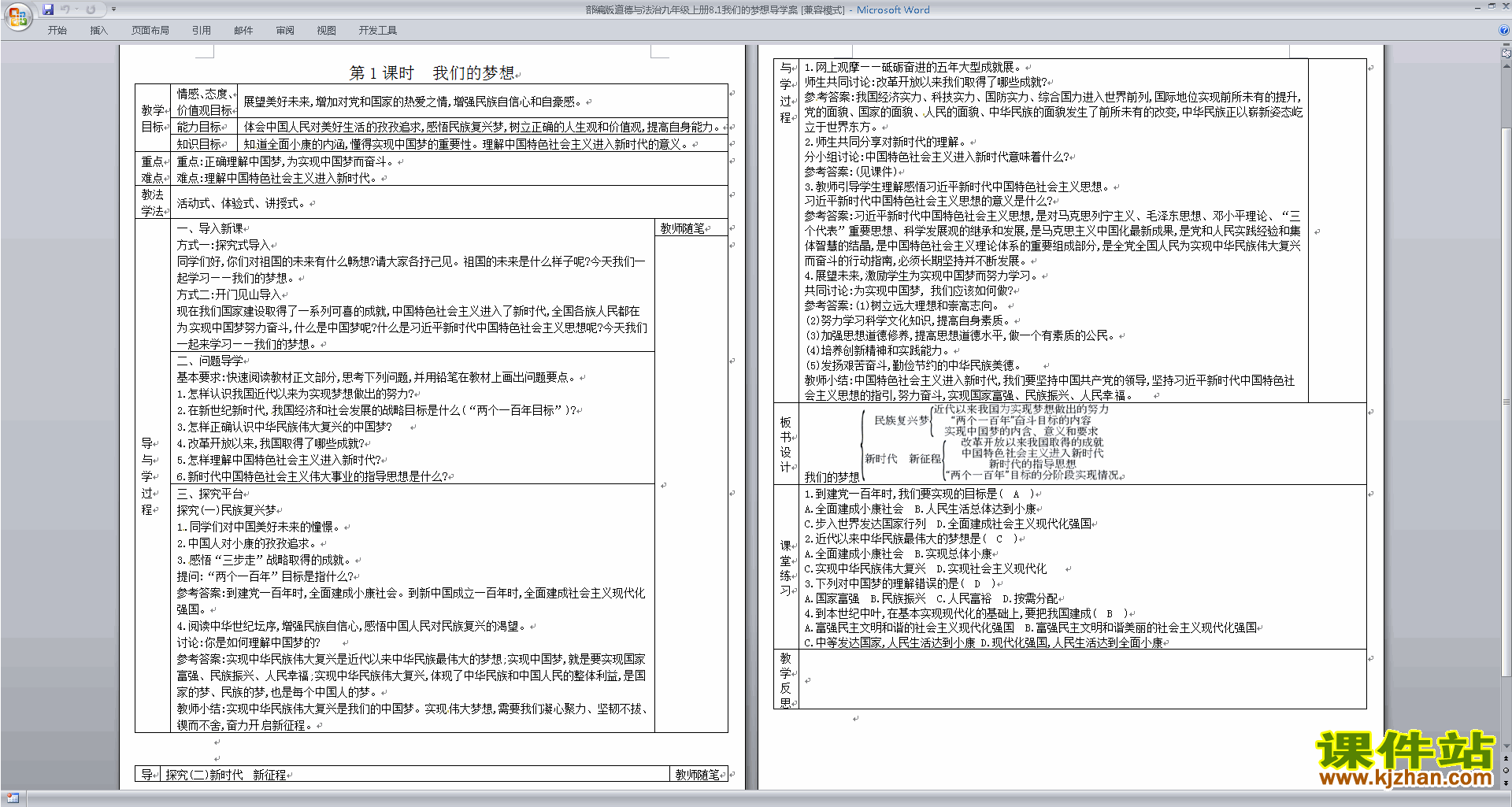This screenshot has width=1512, height=807.
Task: Expand the Customize Quick Access Toolbar menu
Action: click(x=113, y=9)
